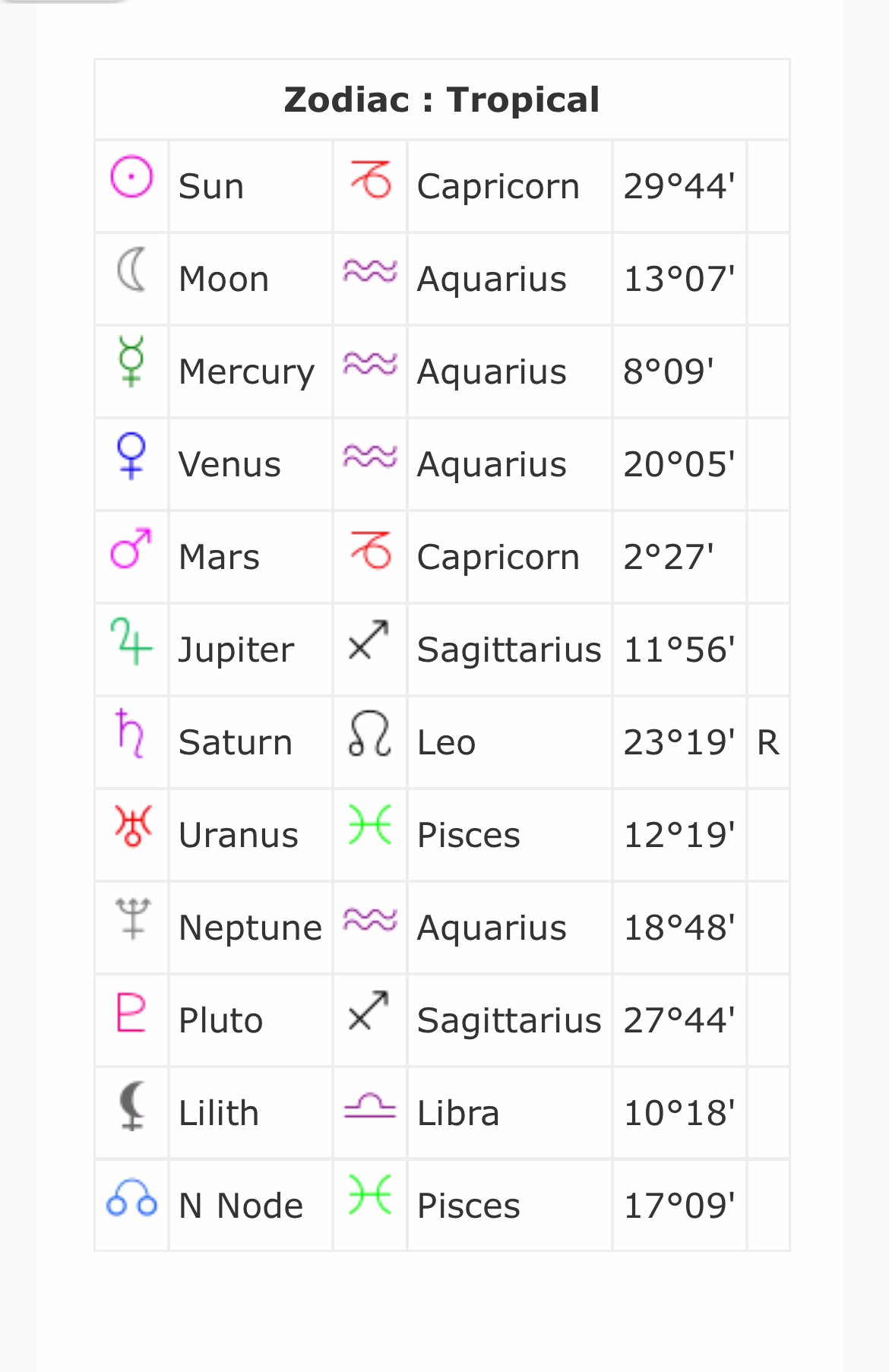Click the Sagittarius label in Jupiter row
Screen dimensions: 889x1372
(x=508, y=650)
